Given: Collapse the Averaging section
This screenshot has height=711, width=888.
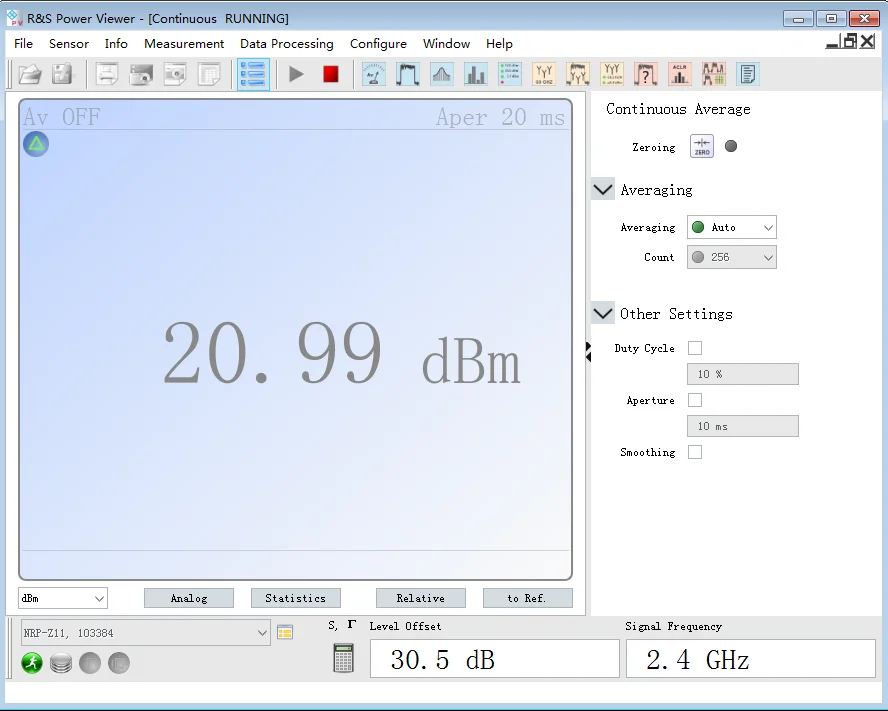Looking at the screenshot, I should tap(603, 189).
